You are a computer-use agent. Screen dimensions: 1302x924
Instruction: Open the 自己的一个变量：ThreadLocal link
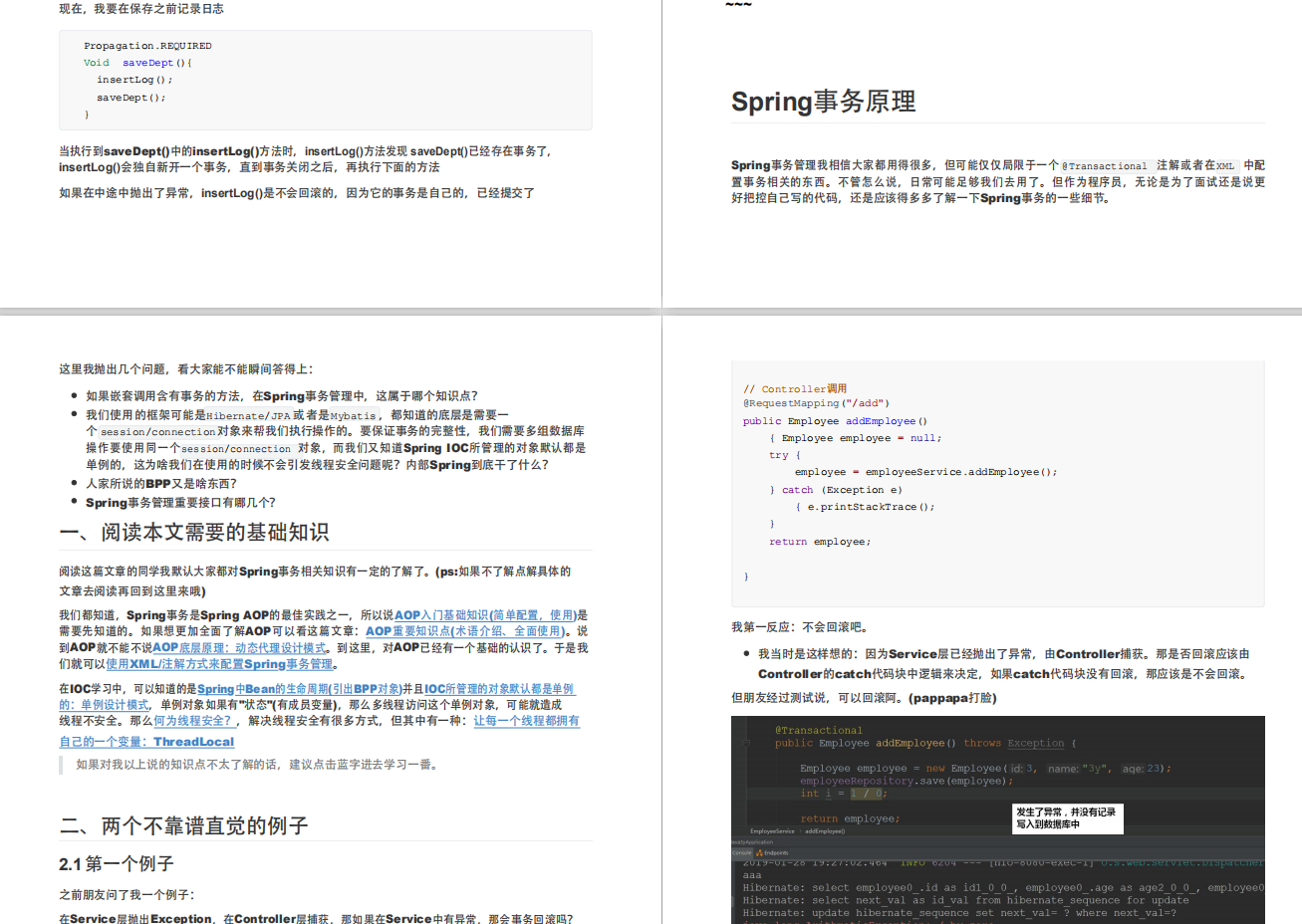click(x=146, y=742)
